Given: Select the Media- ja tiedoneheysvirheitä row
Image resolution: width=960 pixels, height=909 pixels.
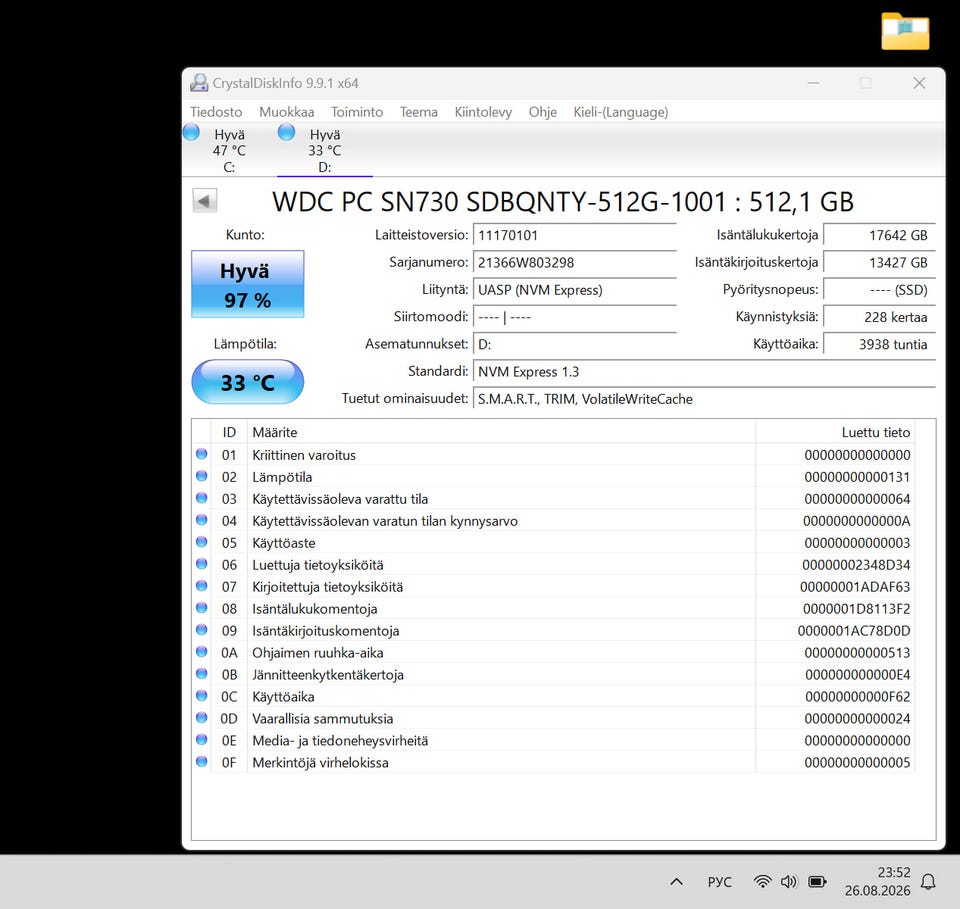Looking at the screenshot, I should pos(553,741).
